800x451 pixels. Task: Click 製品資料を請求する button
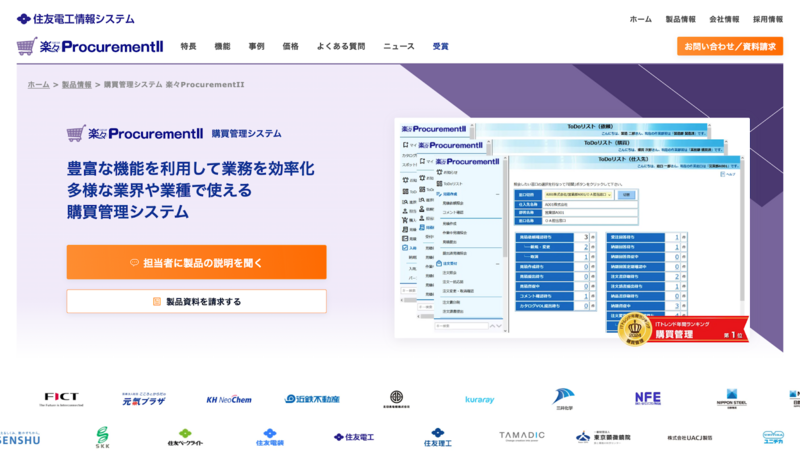coord(196,302)
